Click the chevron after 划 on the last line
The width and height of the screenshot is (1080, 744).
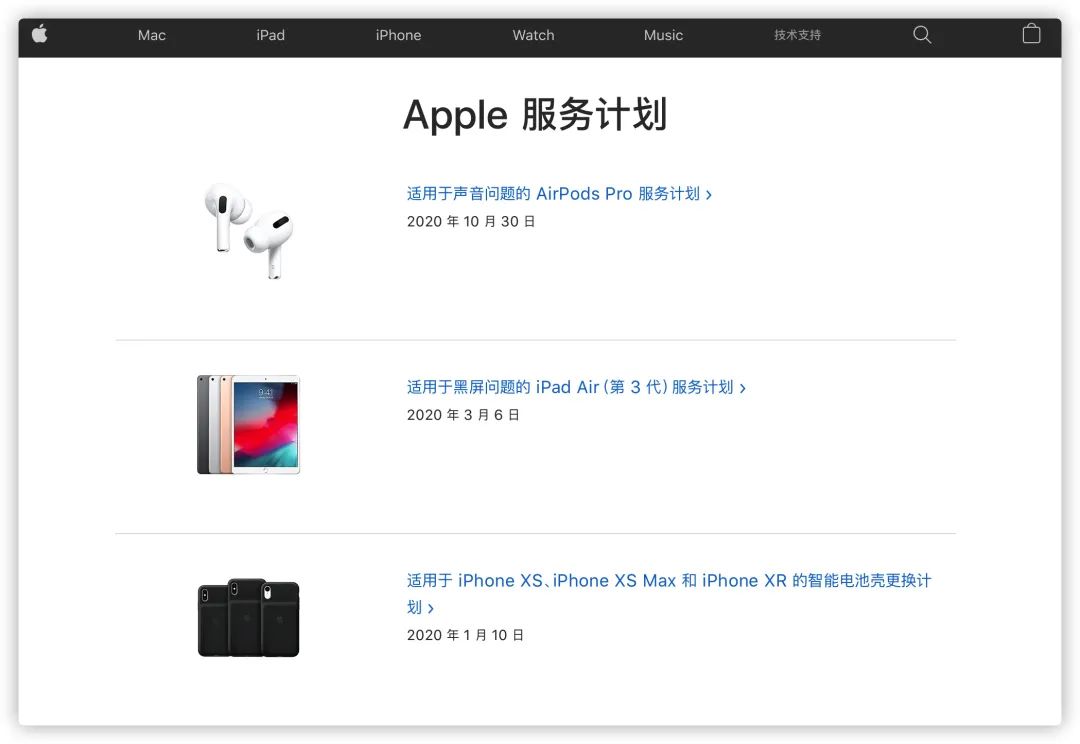430,608
